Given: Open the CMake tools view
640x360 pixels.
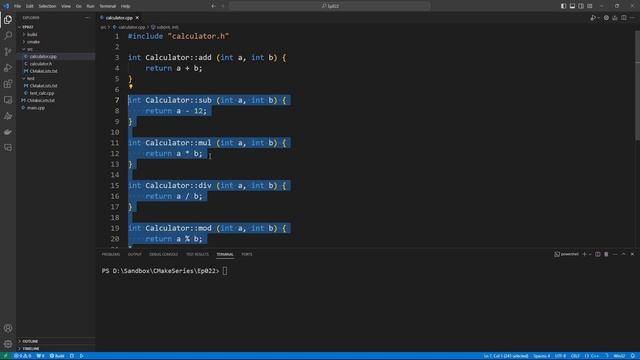Looking at the screenshot, I should [x=8, y=116].
